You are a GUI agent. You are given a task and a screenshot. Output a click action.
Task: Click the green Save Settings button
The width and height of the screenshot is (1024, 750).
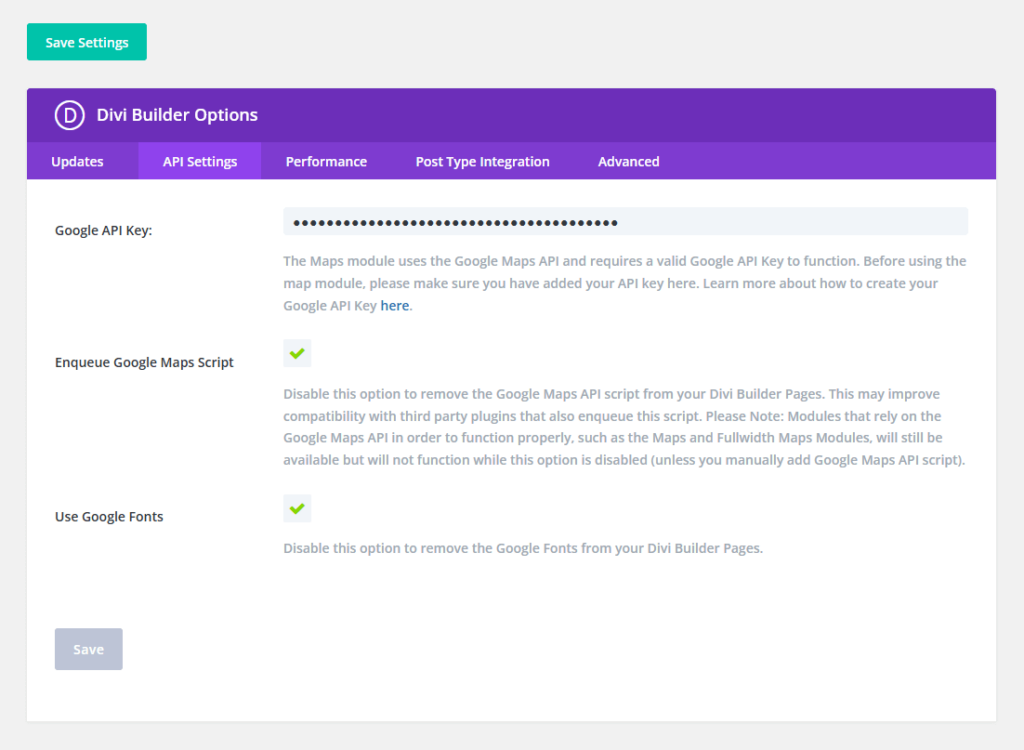(87, 42)
